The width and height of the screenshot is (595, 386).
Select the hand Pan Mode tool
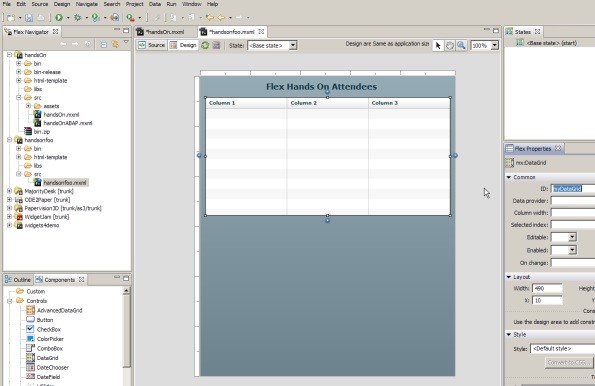(x=450, y=46)
